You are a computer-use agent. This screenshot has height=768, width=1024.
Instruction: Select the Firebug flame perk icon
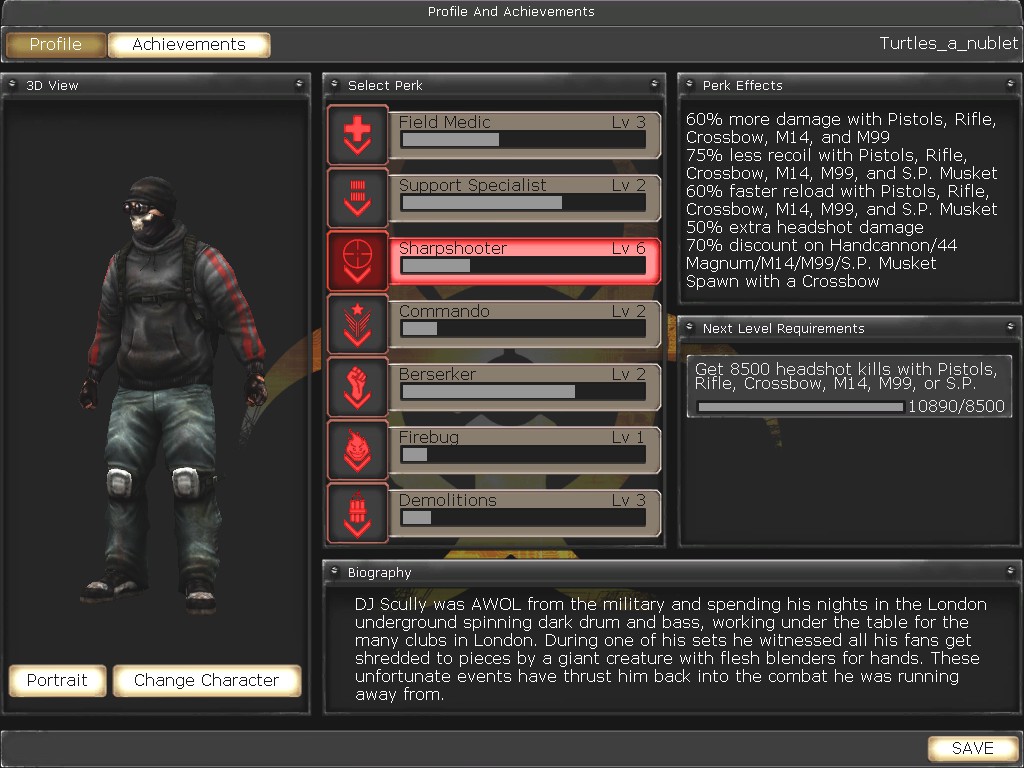[x=357, y=450]
